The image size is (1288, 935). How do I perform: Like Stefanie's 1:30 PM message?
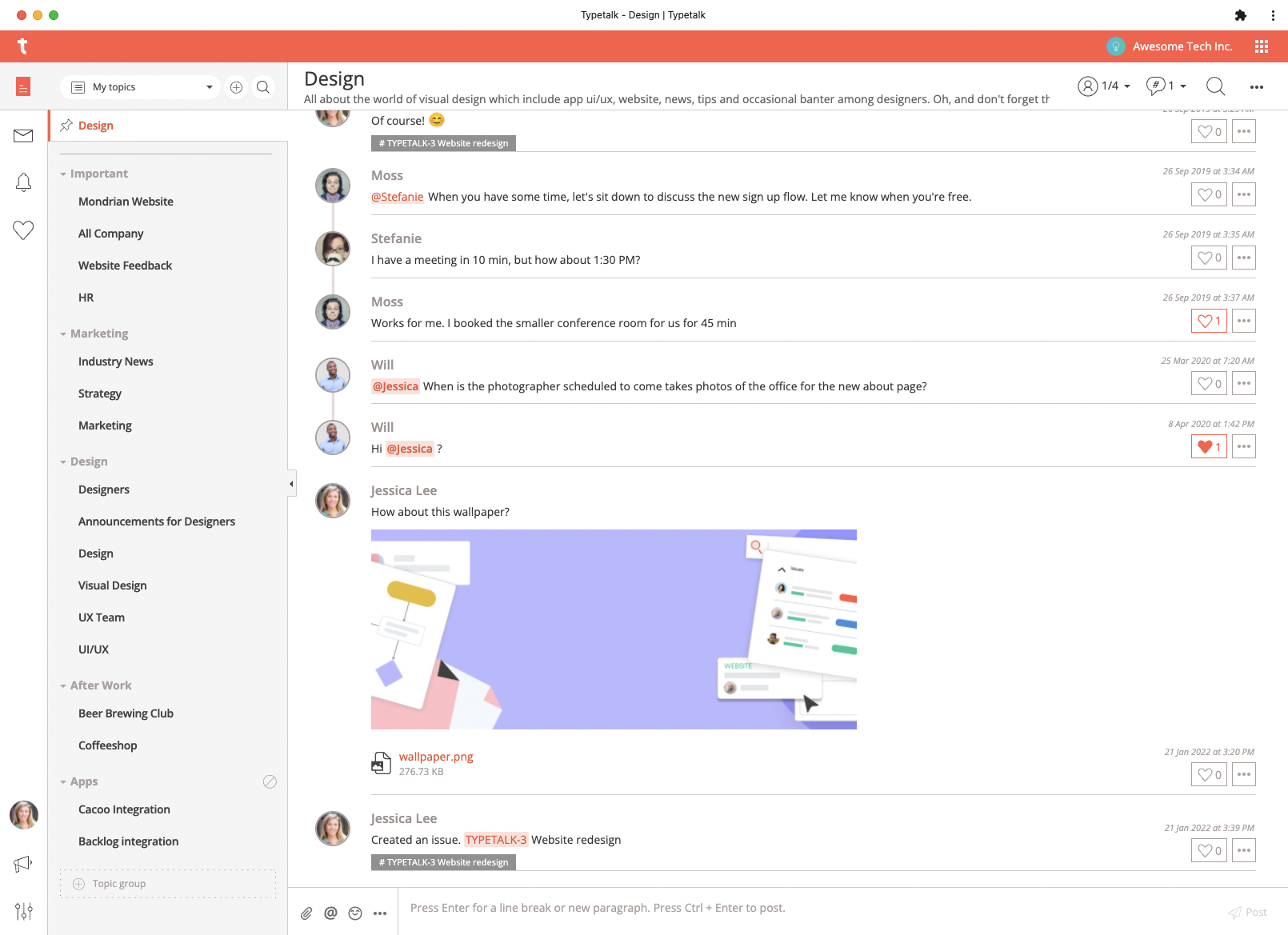click(1209, 258)
